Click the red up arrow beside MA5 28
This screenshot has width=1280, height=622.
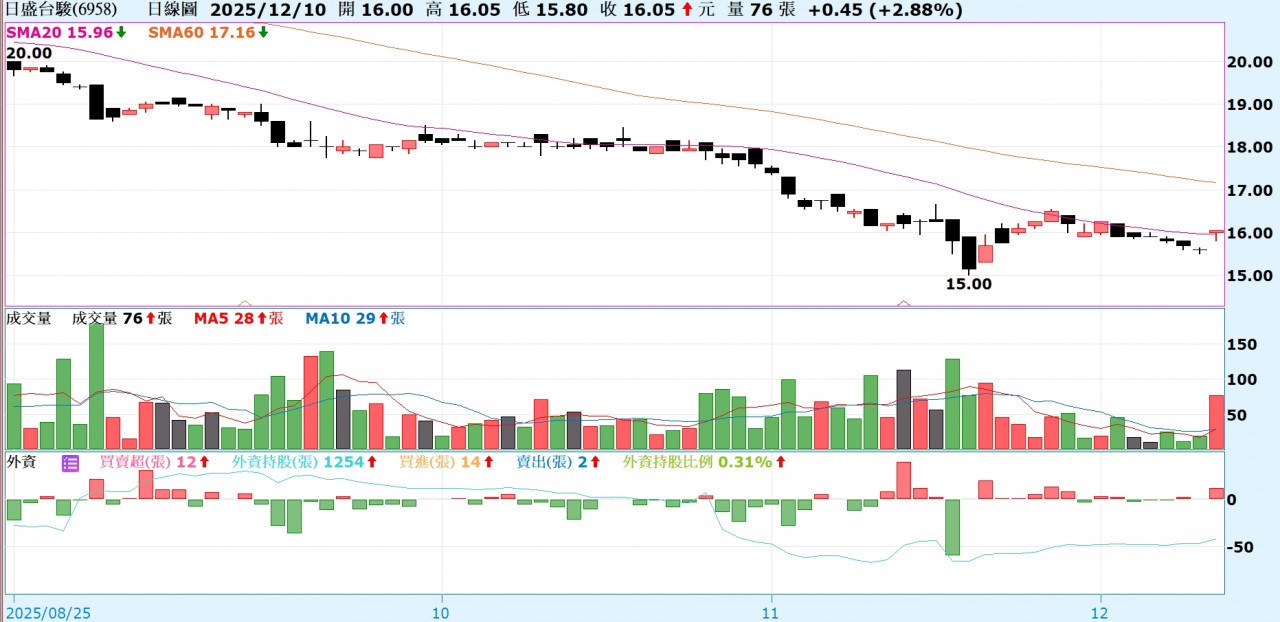(x=263, y=319)
